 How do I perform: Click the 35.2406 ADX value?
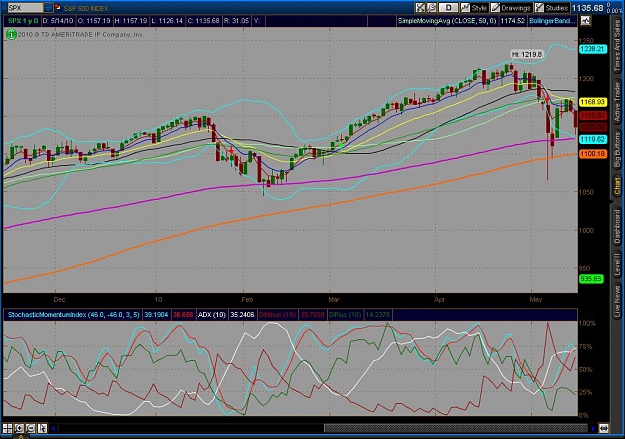[x=242, y=315]
